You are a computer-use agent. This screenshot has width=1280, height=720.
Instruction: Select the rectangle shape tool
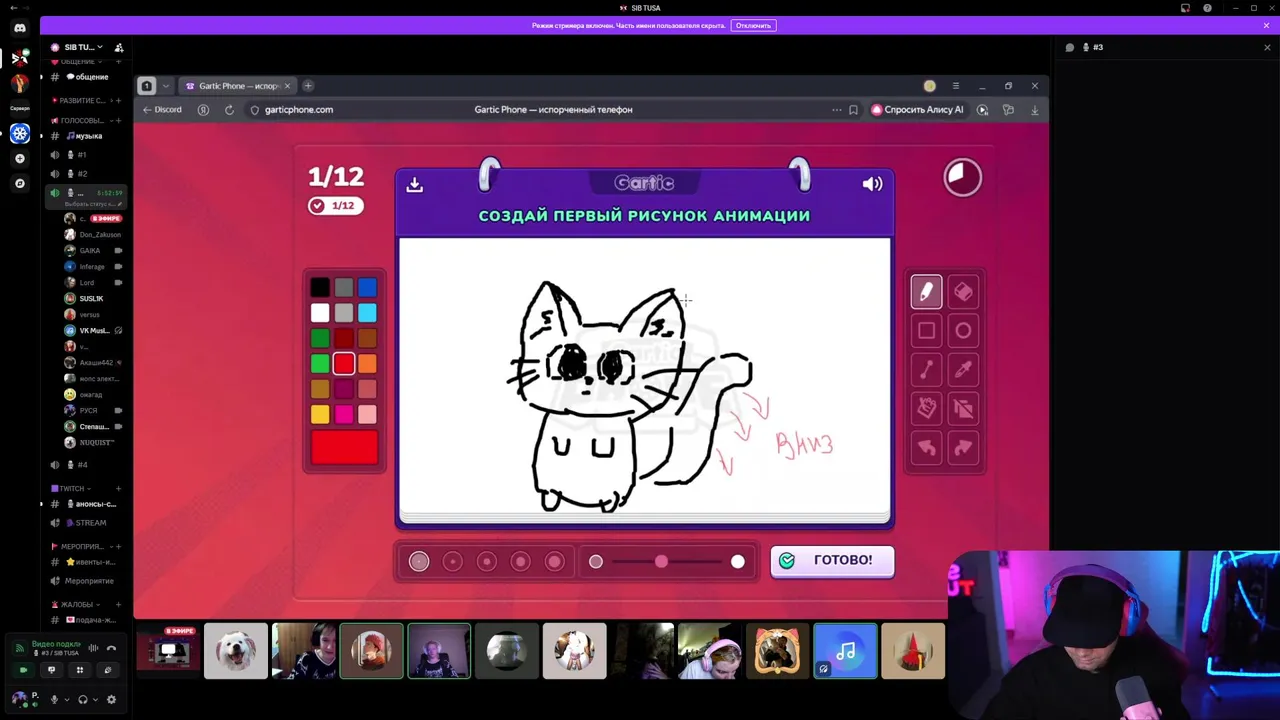[x=926, y=331]
